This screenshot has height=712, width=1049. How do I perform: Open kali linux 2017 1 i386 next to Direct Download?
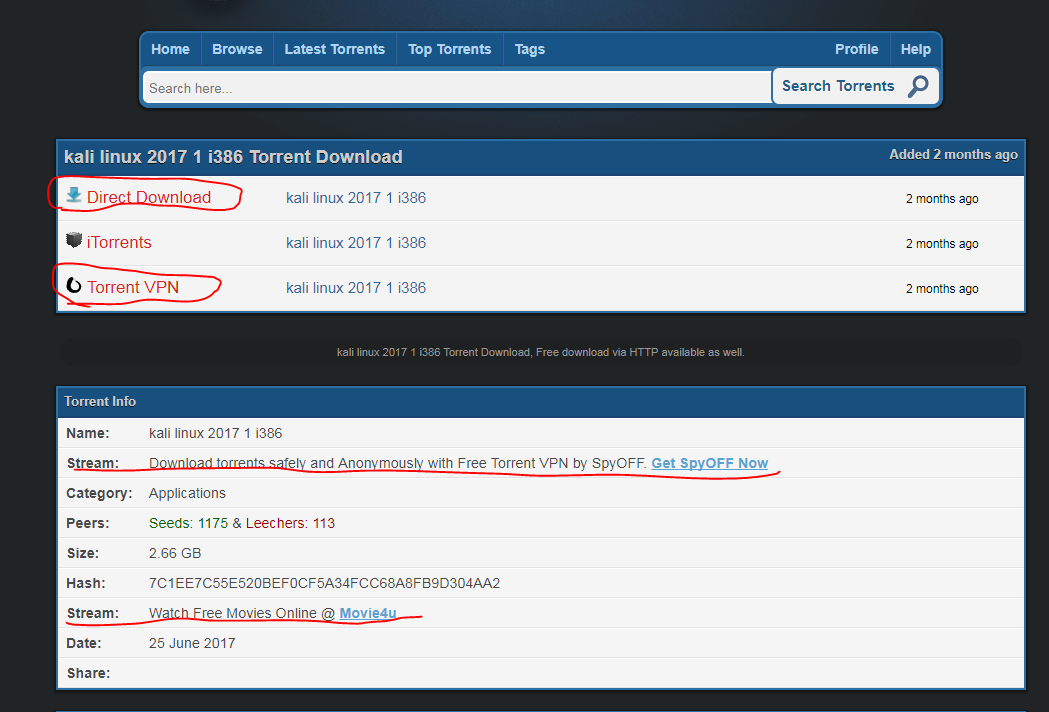(356, 197)
